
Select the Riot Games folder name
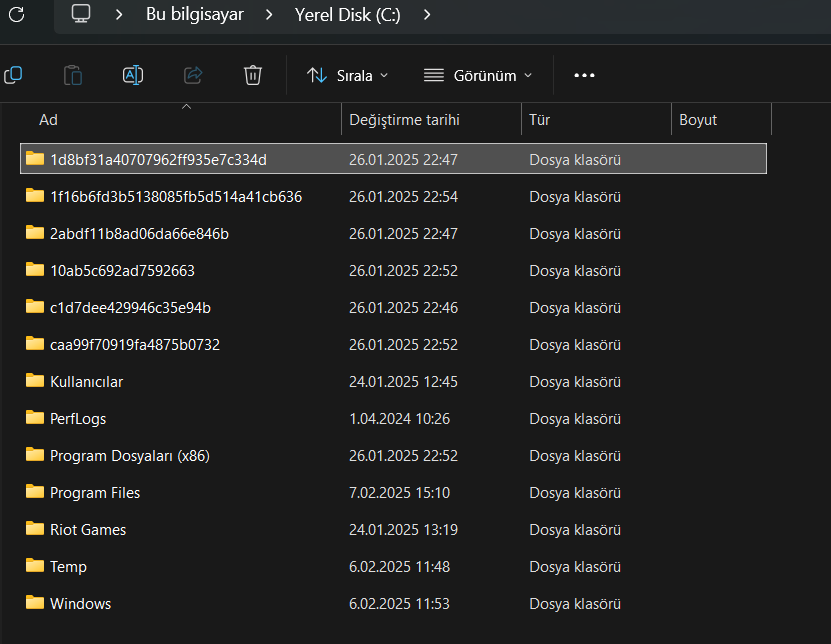tap(88, 530)
